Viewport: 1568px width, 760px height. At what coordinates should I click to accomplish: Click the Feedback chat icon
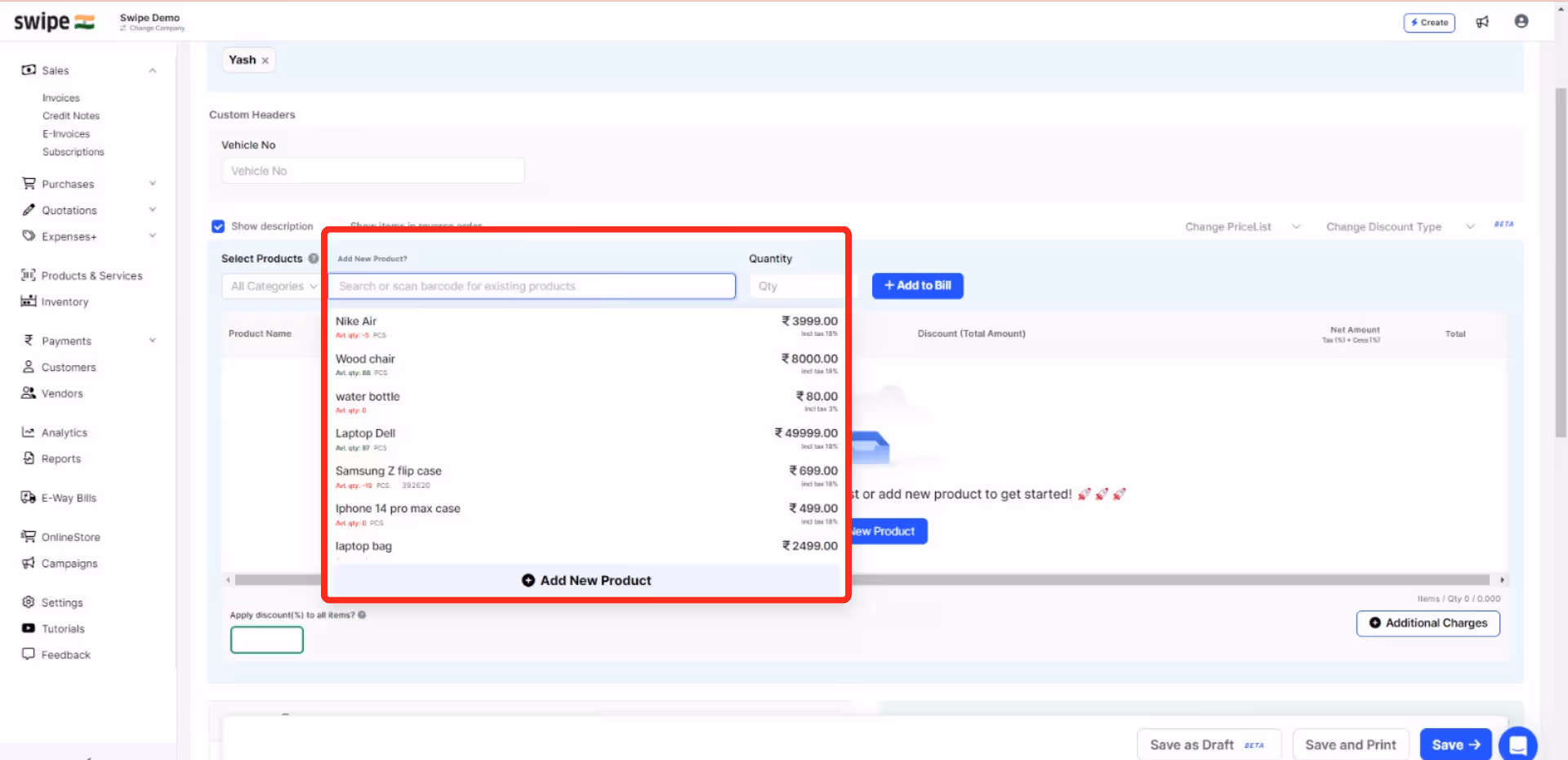point(29,654)
